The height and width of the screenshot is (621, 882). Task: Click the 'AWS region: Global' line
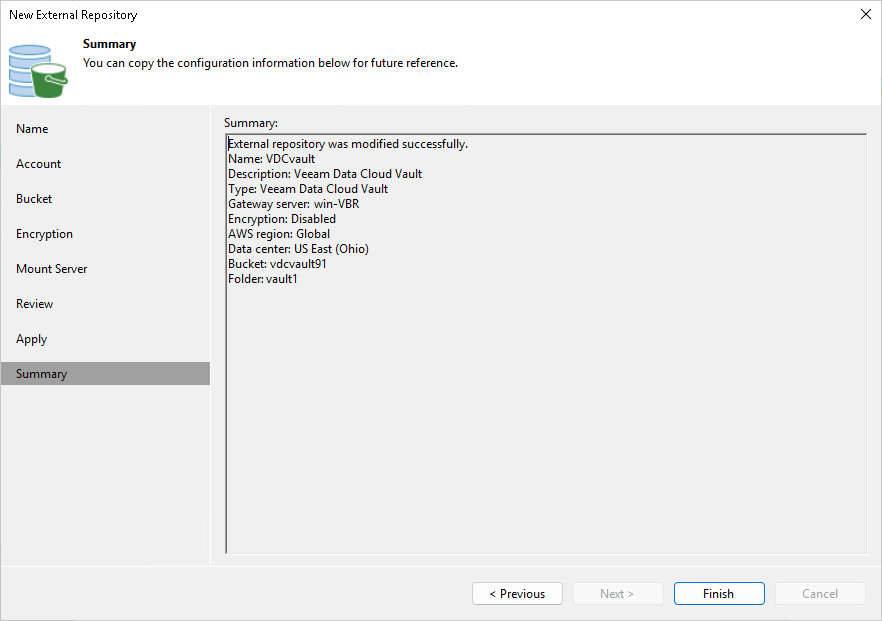pos(279,234)
